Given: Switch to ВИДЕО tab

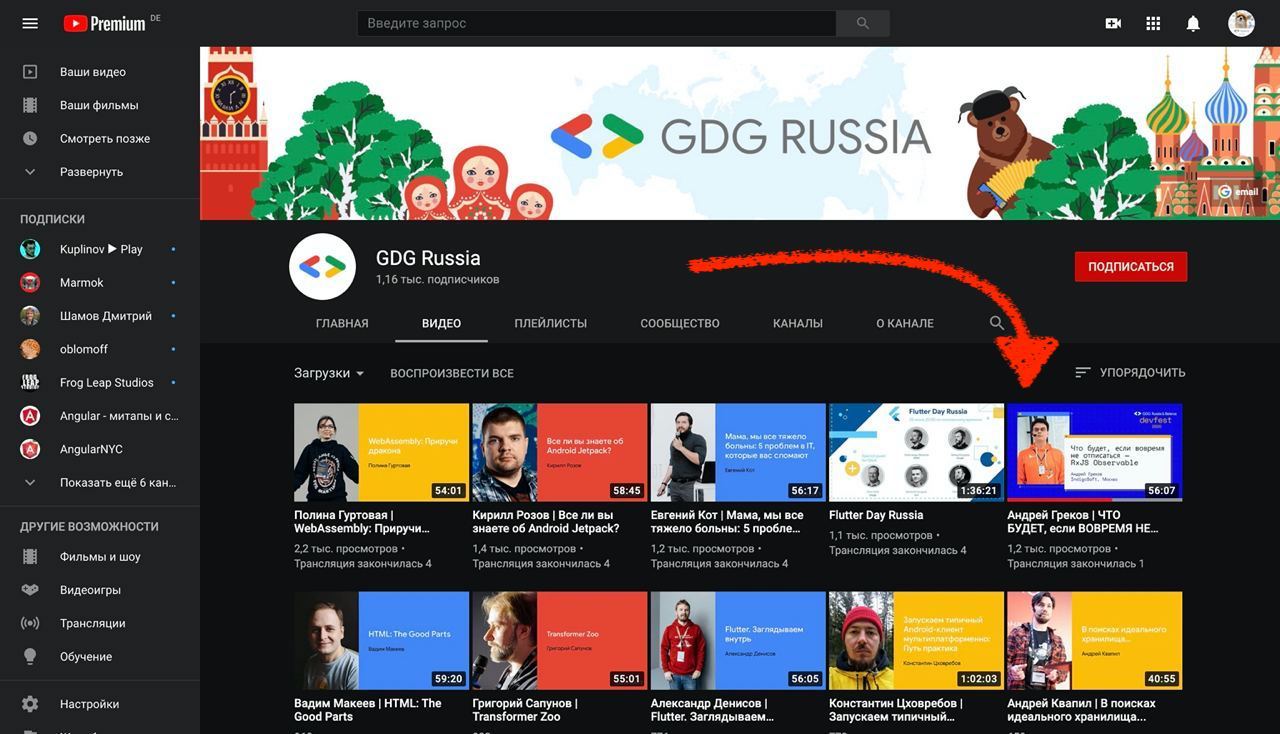Looking at the screenshot, I should pyautogui.click(x=441, y=323).
